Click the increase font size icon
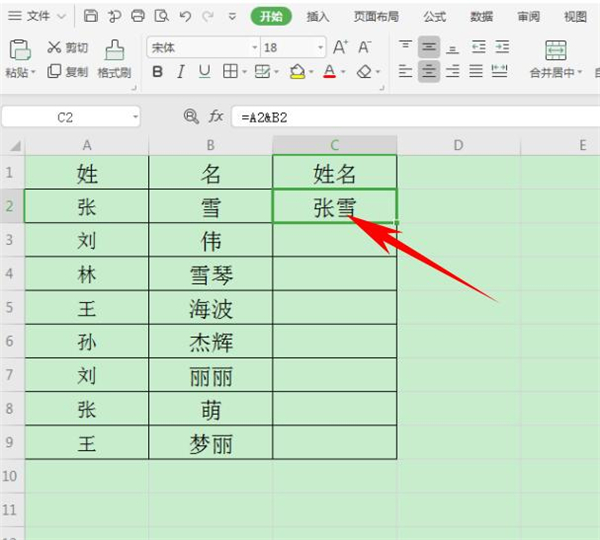 (341, 47)
